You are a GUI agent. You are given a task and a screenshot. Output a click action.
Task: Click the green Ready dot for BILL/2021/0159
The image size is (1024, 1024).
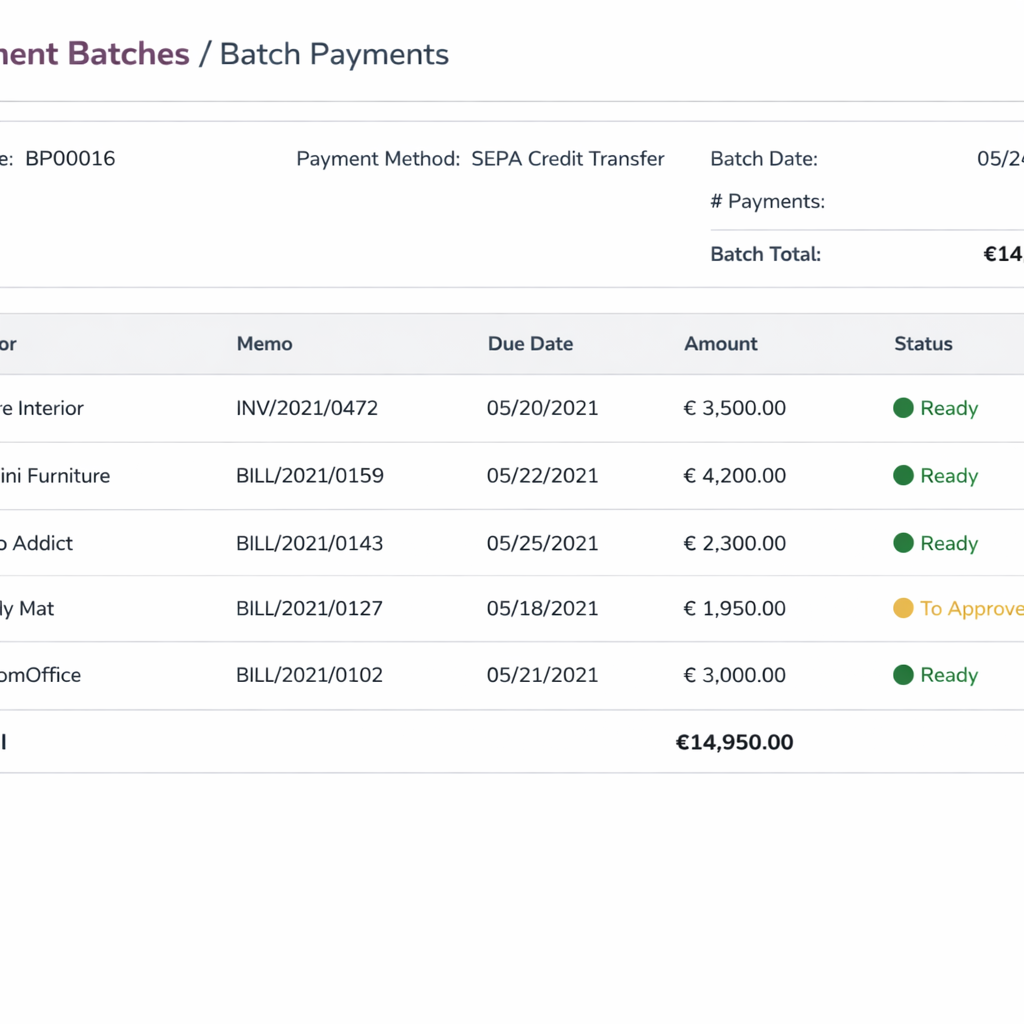903,476
